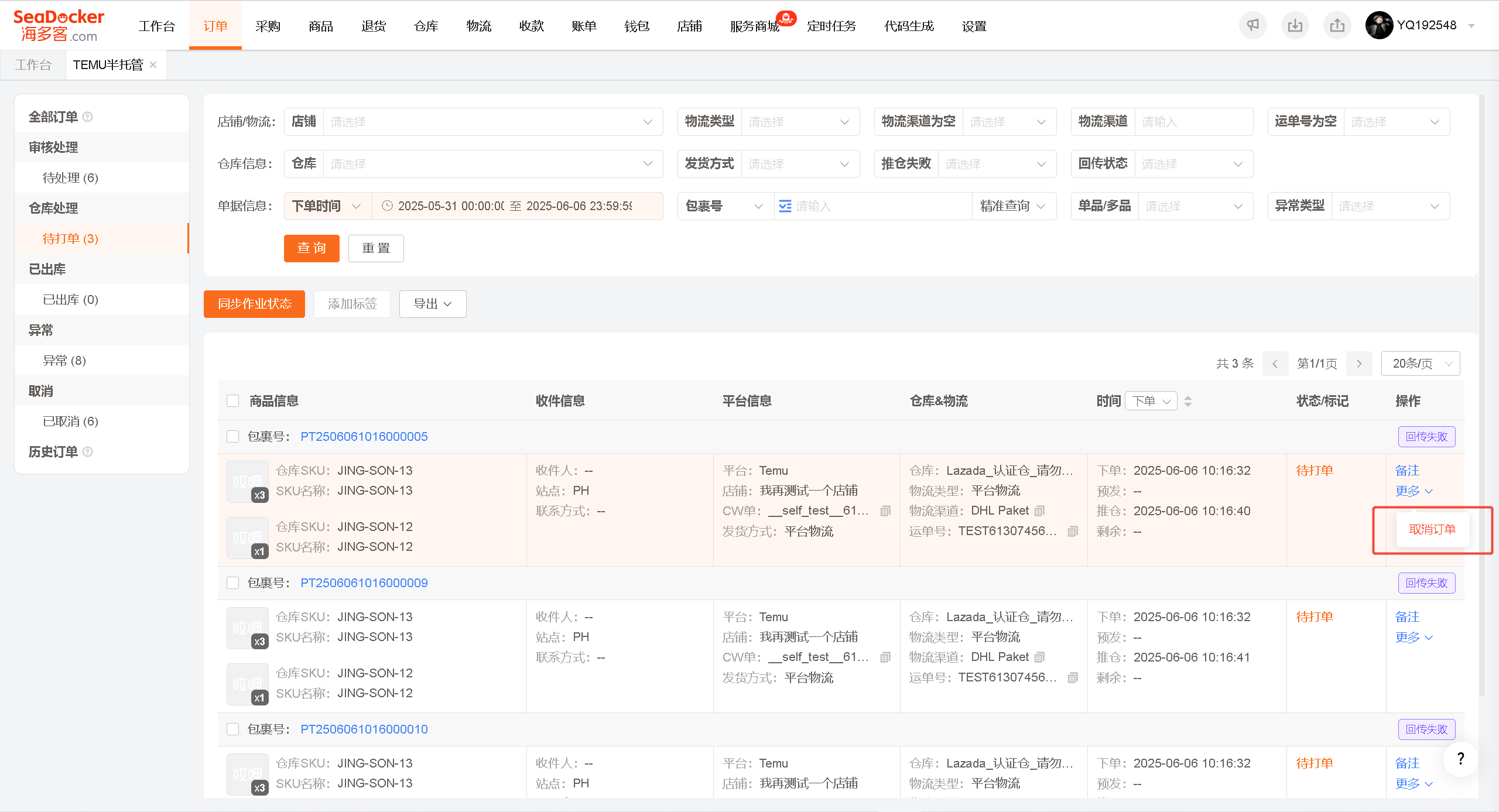Choose 取消订单 in the popup
The width and height of the screenshot is (1499, 812).
click(x=1432, y=529)
